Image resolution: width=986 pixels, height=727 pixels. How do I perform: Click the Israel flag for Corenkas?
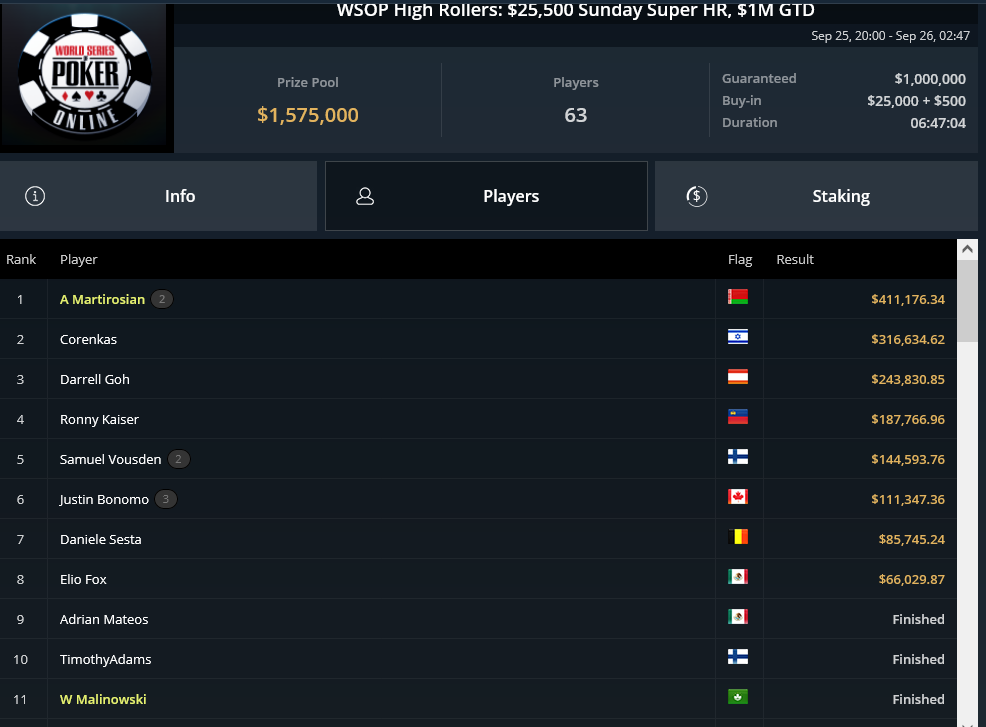[738, 337]
